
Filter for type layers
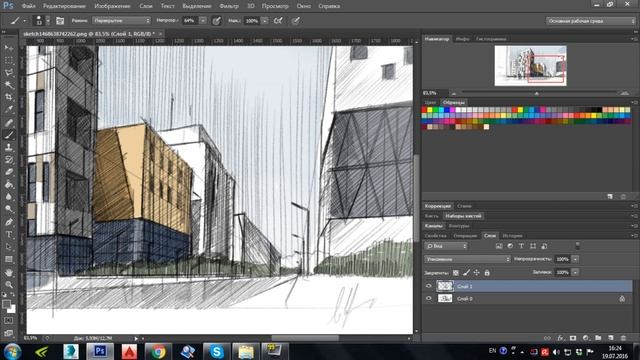522,246
